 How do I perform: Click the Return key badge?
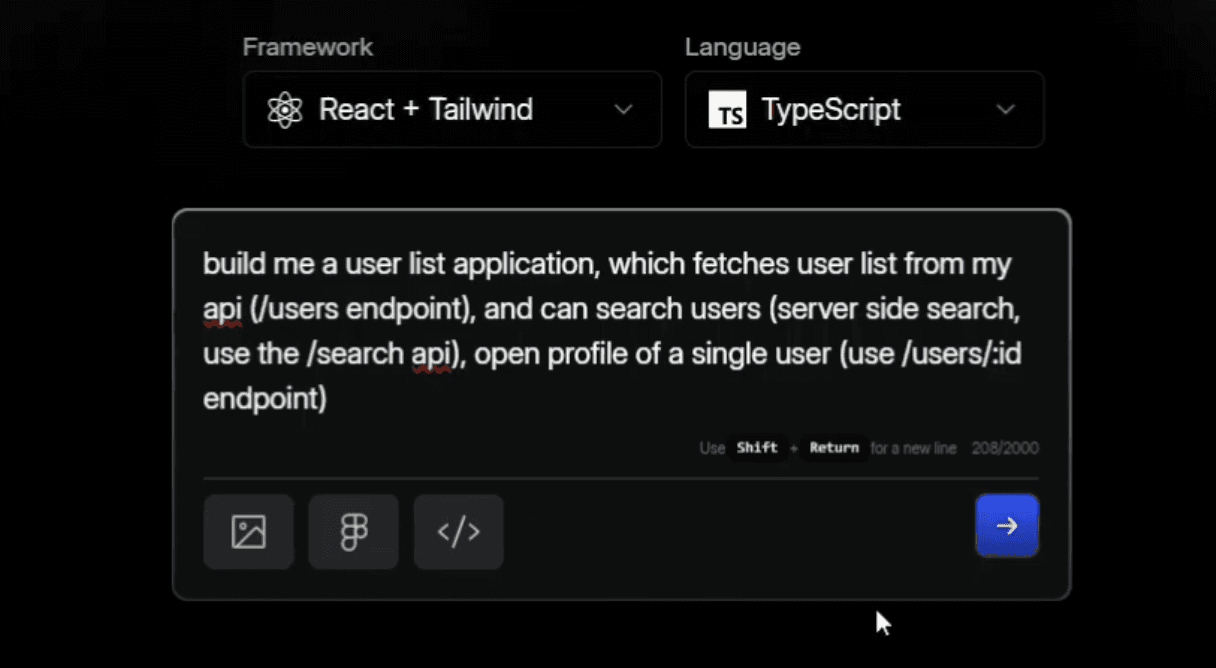834,448
